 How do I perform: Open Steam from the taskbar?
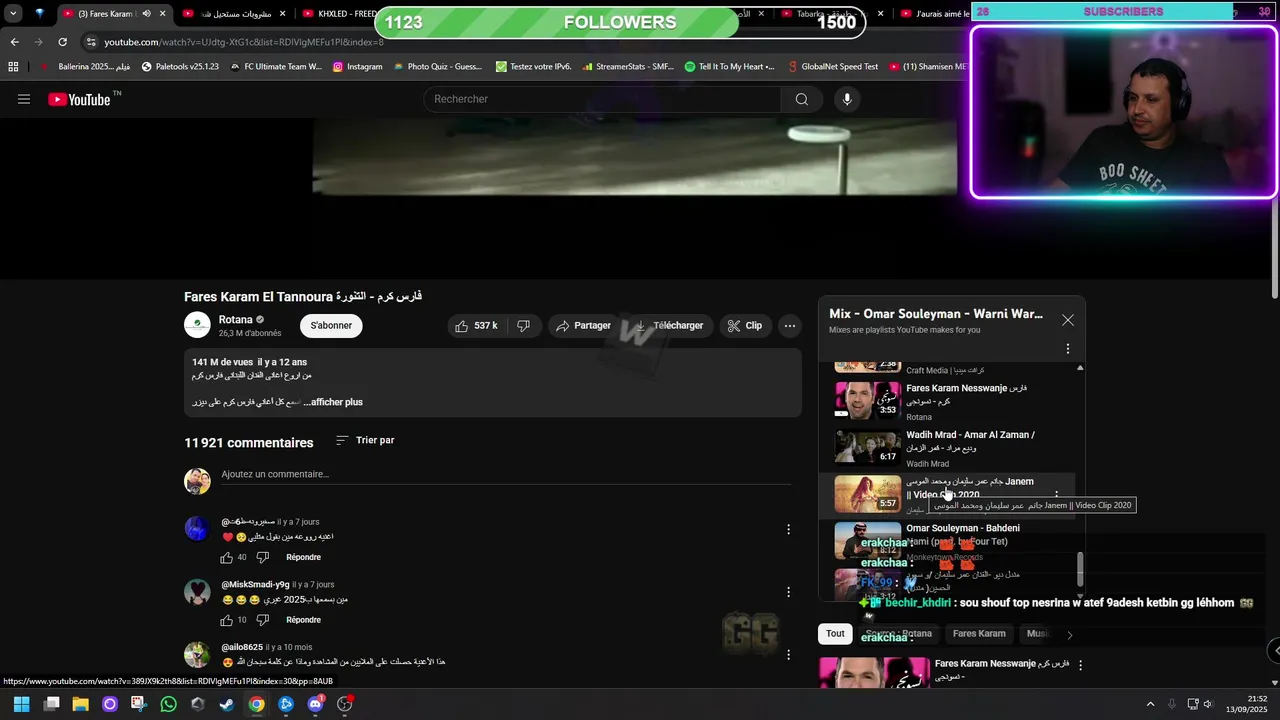click(227, 704)
